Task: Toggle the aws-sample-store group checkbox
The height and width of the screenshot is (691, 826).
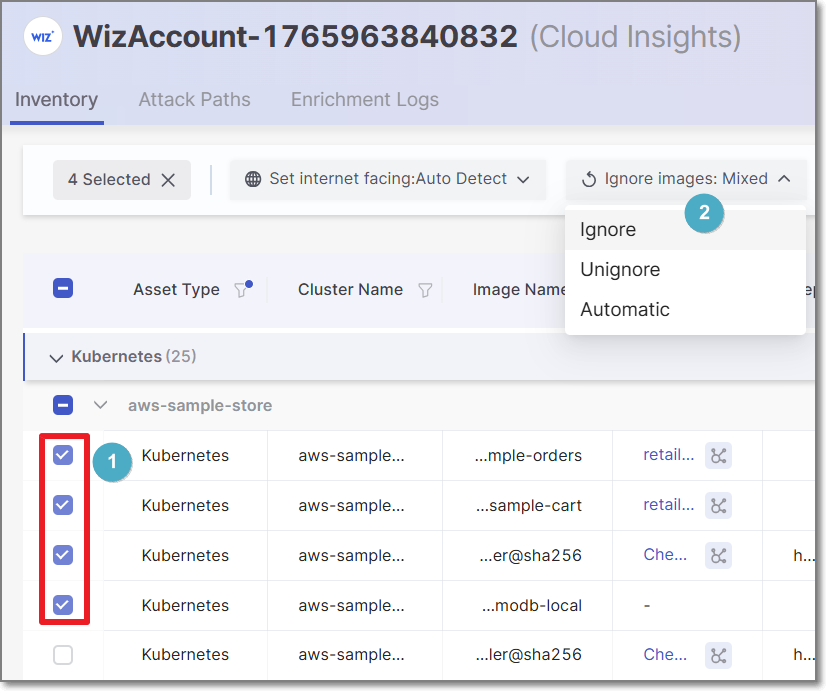Action: (63, 405)
